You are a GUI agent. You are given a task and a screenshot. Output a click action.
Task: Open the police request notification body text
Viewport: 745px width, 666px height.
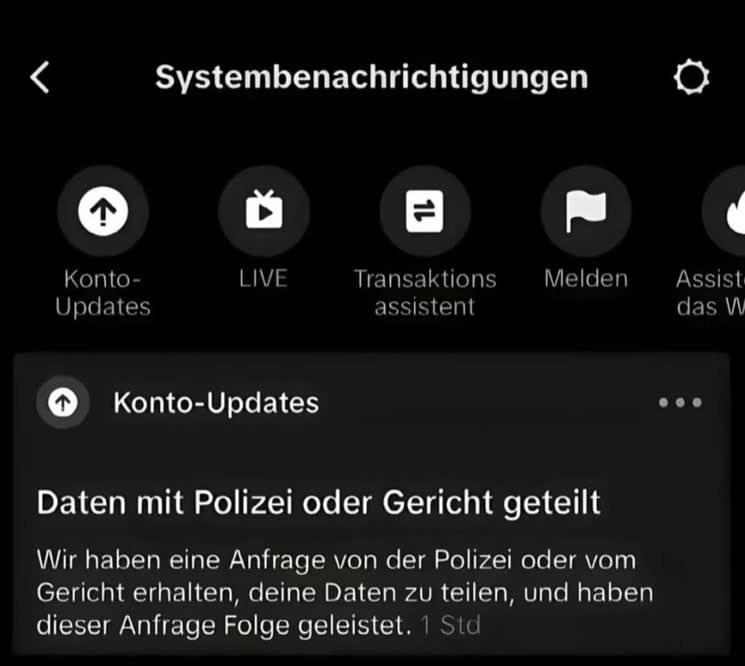tap(345, 593)
